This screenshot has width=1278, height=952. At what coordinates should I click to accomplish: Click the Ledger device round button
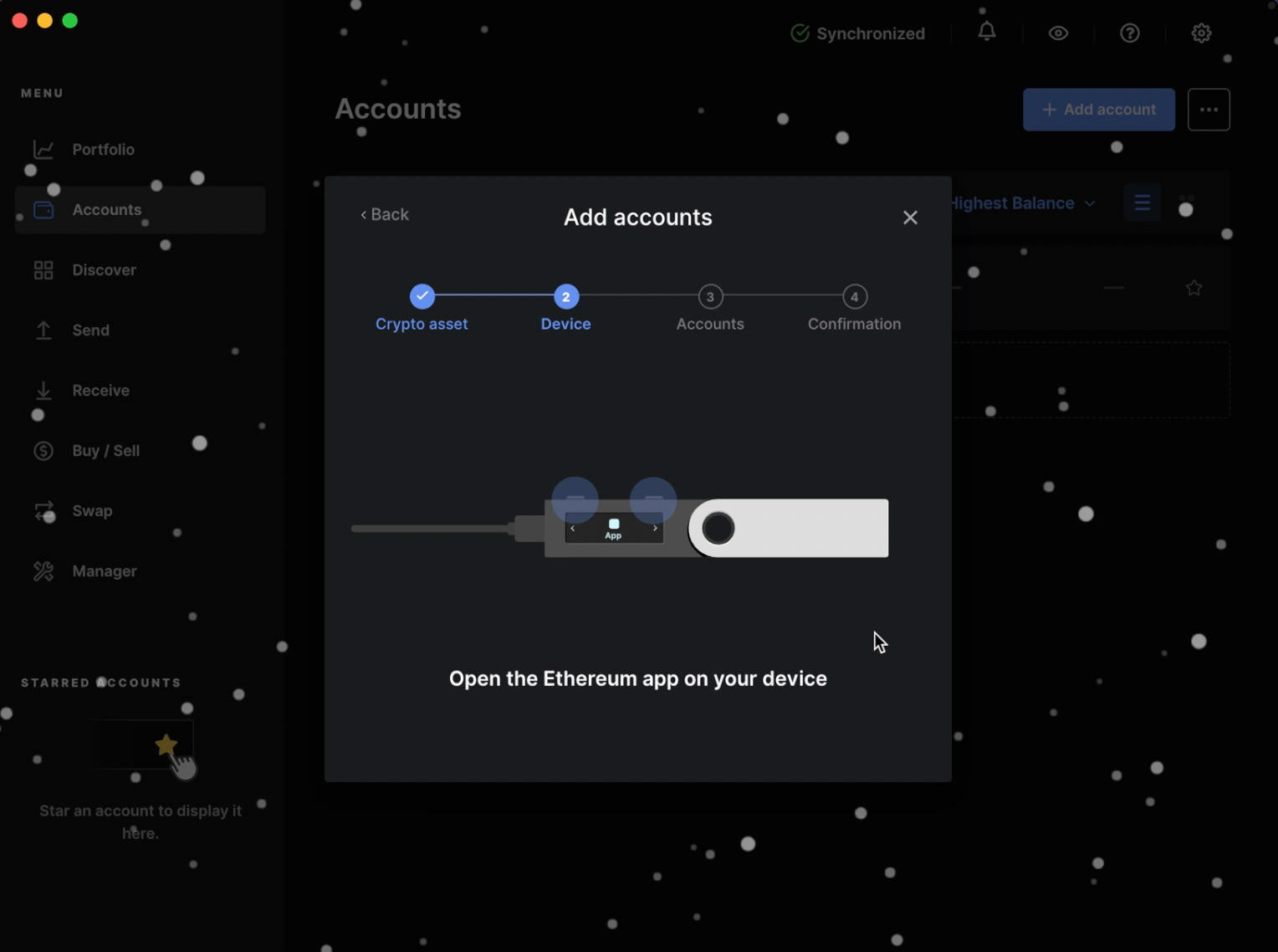click(718, 528)
